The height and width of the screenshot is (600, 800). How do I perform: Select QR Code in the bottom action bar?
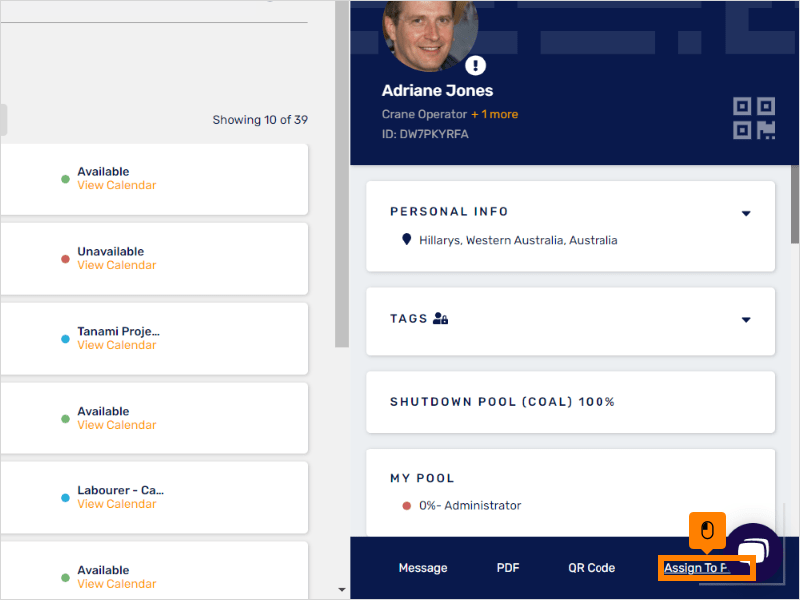(x=591, y=567)
